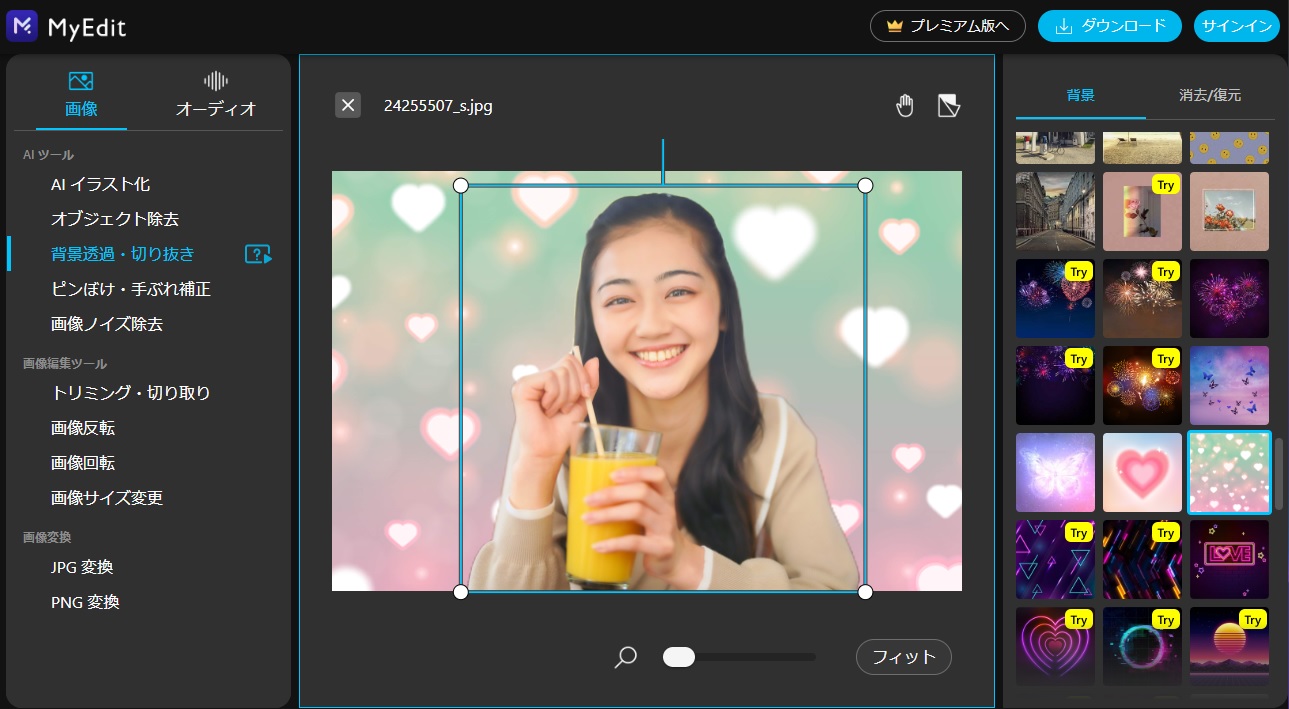Choose the purple fireworks background
1289x709 pixels.
click(x=1229, y=298)
